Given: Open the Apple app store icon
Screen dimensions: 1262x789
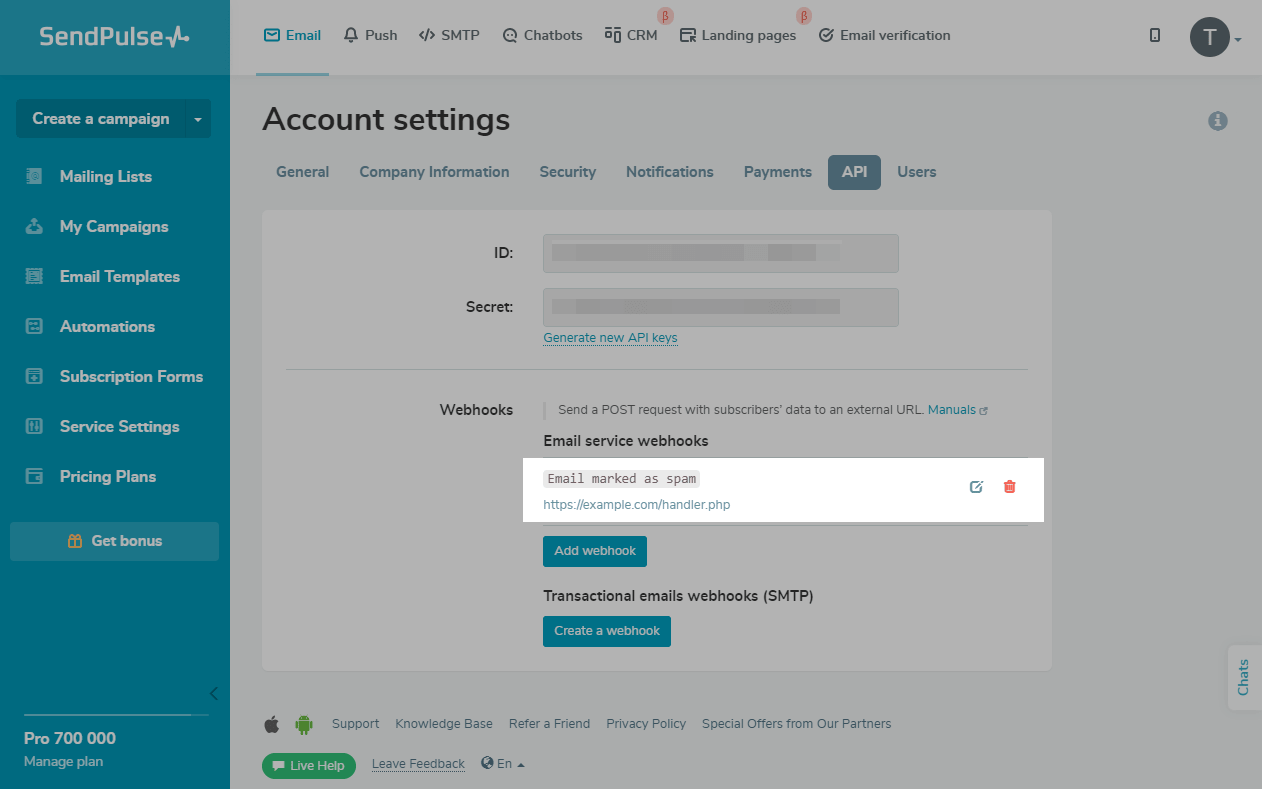Looking at the screenshot, I should (x=272, y=724).
